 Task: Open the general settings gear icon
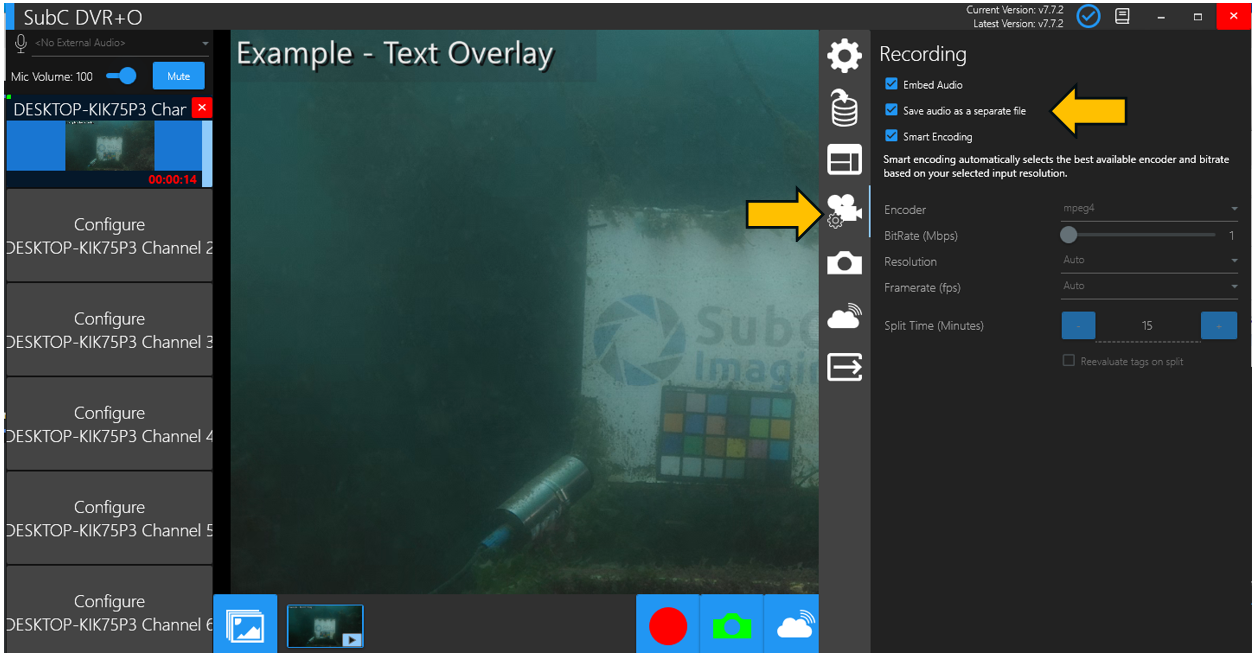[x=845, y=56]
